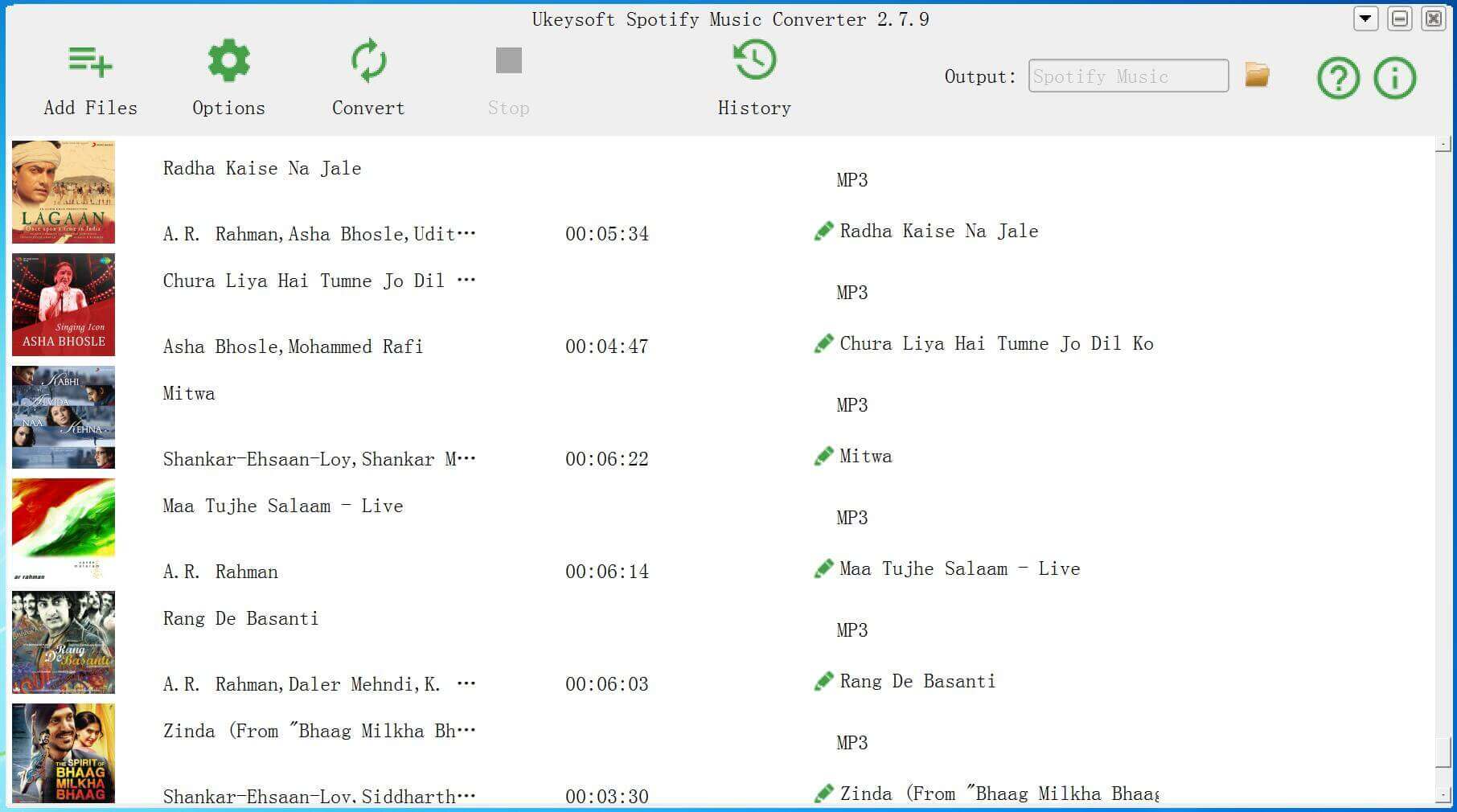Click the pencil icon beside Mitwa
Viewport: 1457px width, 812px height.
823,457
